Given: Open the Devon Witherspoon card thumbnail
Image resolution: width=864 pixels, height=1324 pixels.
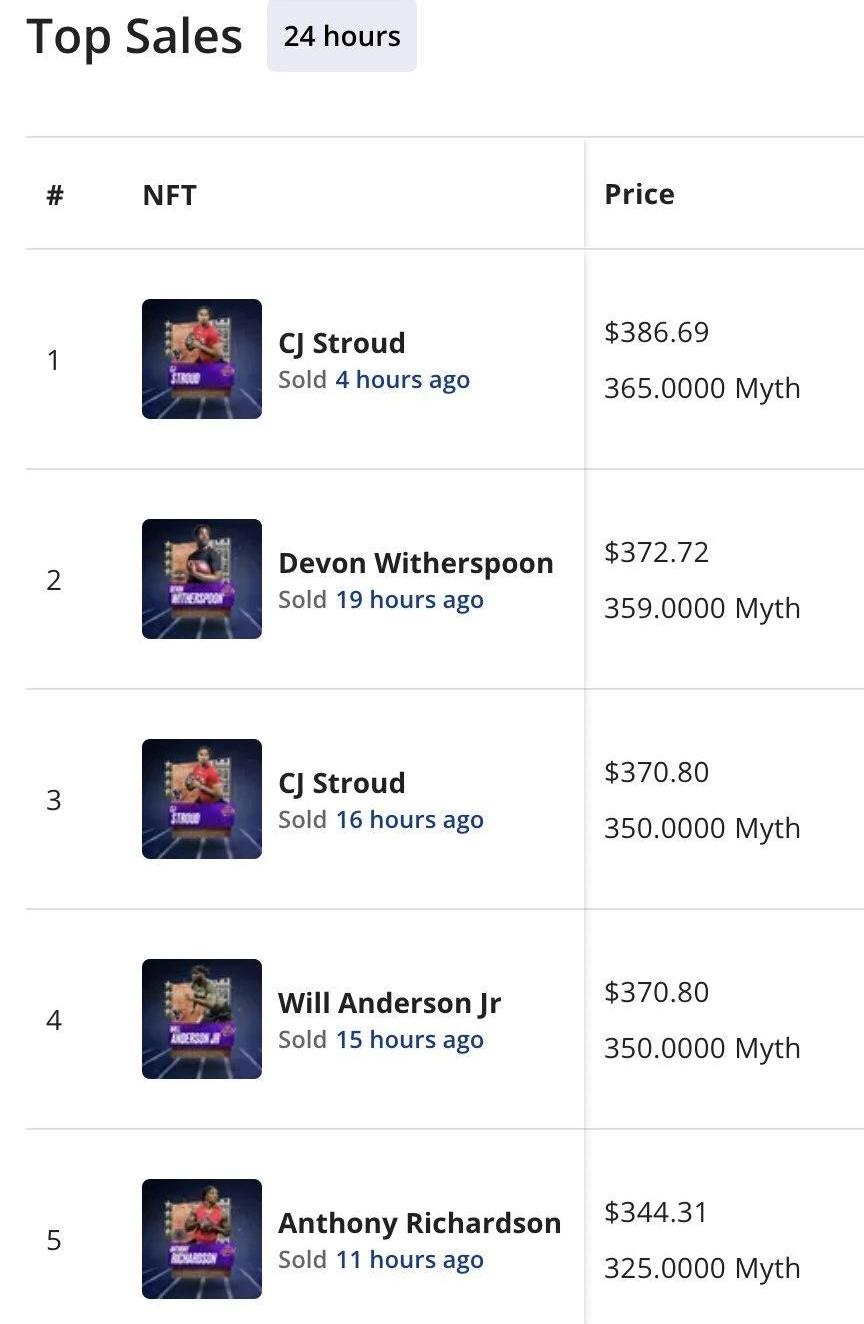Looking at the screenshot, I should coord(202,579).
